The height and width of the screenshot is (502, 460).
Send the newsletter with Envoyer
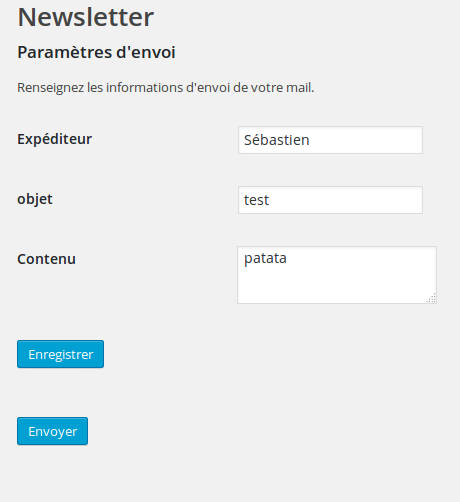click(x=52, y=431)
